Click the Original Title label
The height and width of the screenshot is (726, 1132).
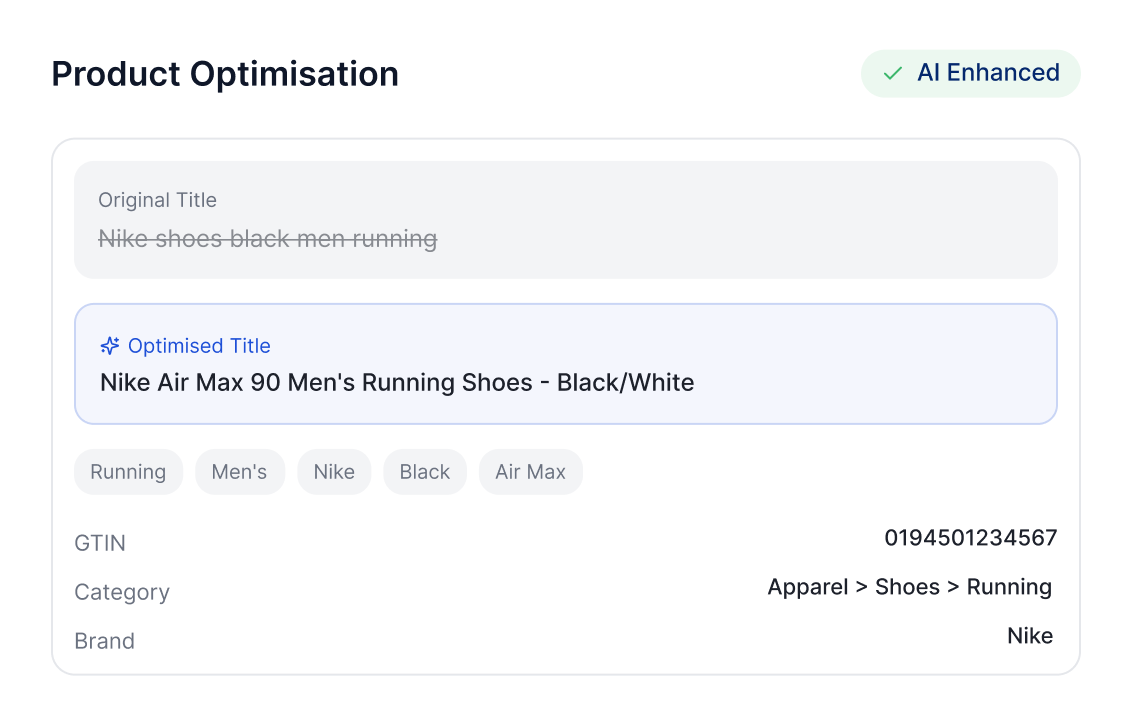click(x=157, y=200)
